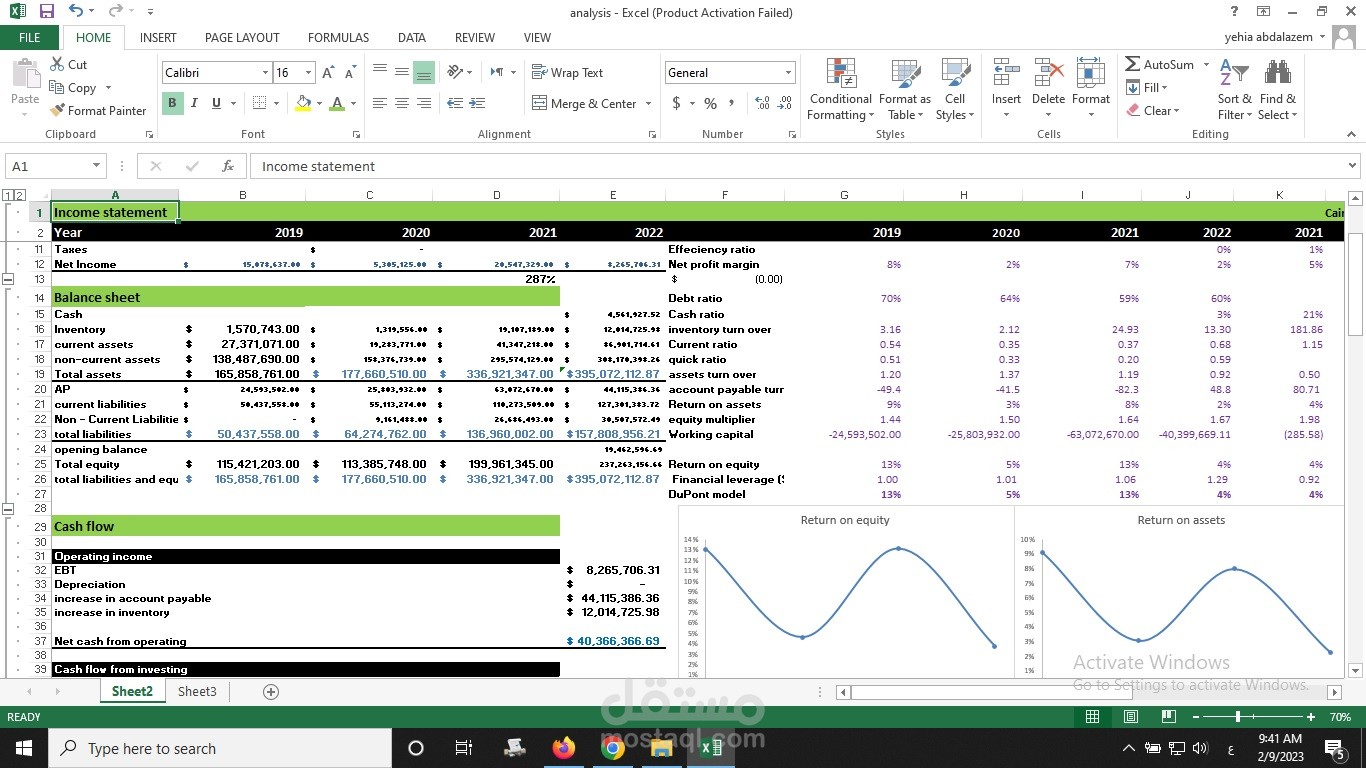The width and height of the screenshot is (1366, 768).
Task: Click Merge & Center button
Action: tap(584, 103)
